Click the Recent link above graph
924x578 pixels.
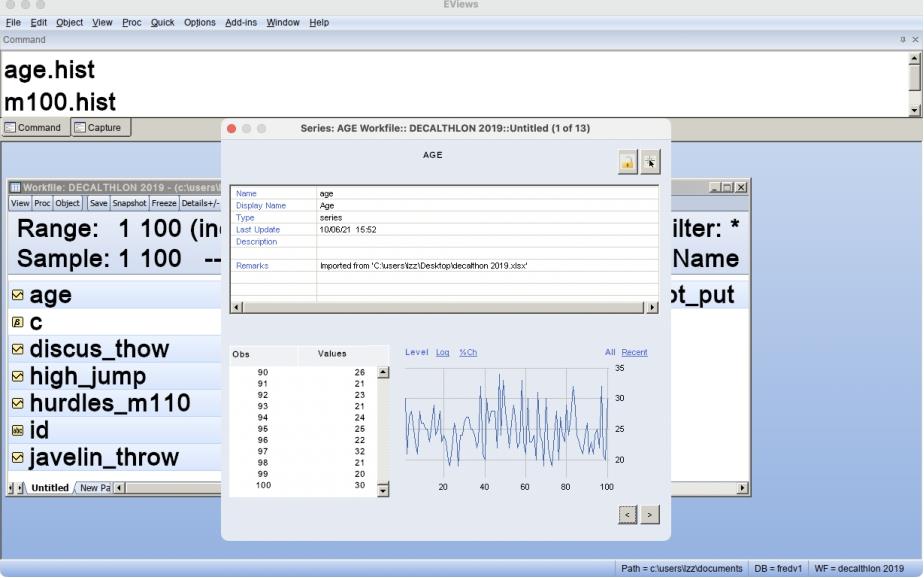pyautogui.click(x=634, y=352)
